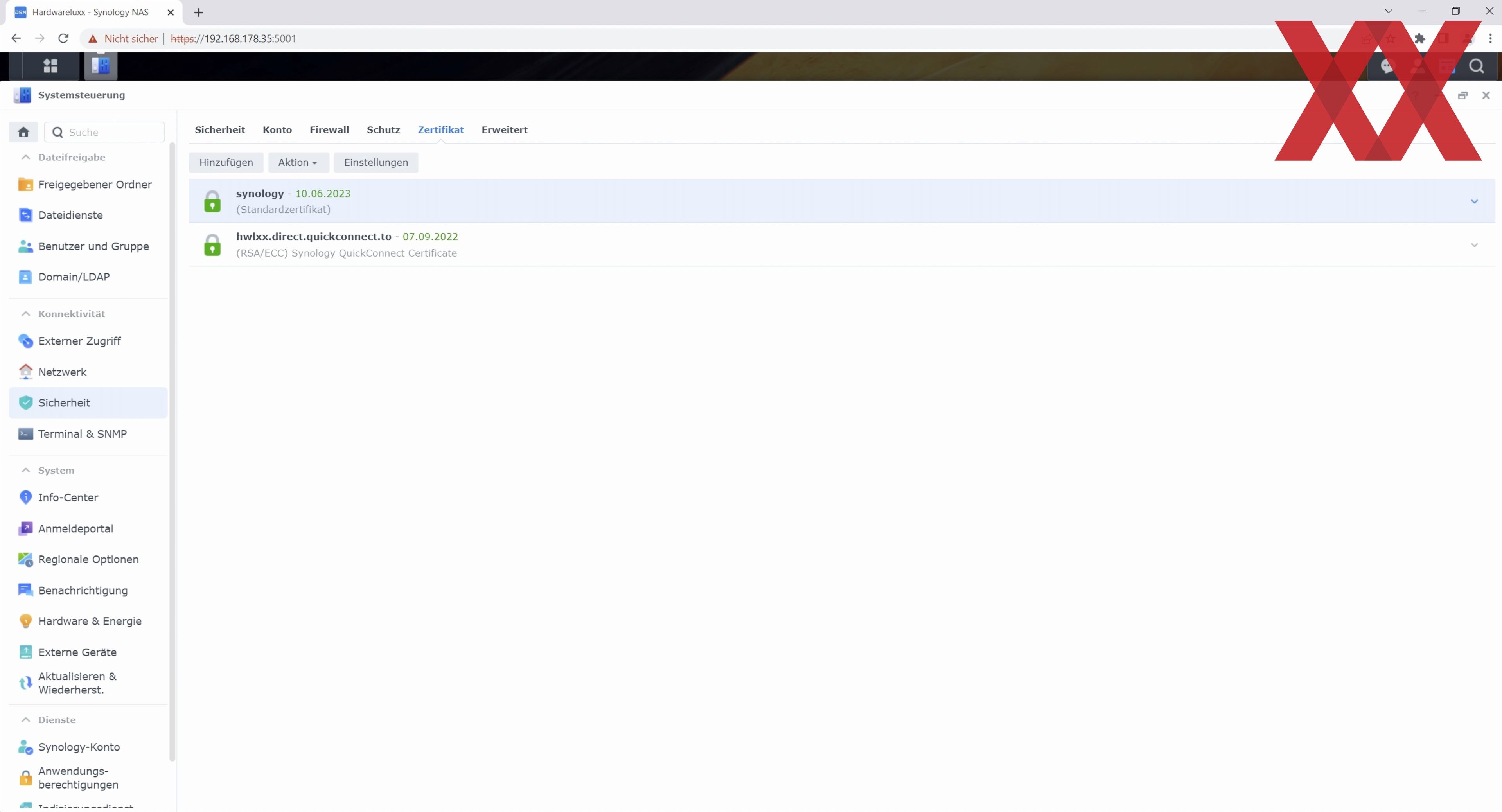Collapse the Konnektivität section
The height and width of the screenshot is (812, 1502).
26,314
